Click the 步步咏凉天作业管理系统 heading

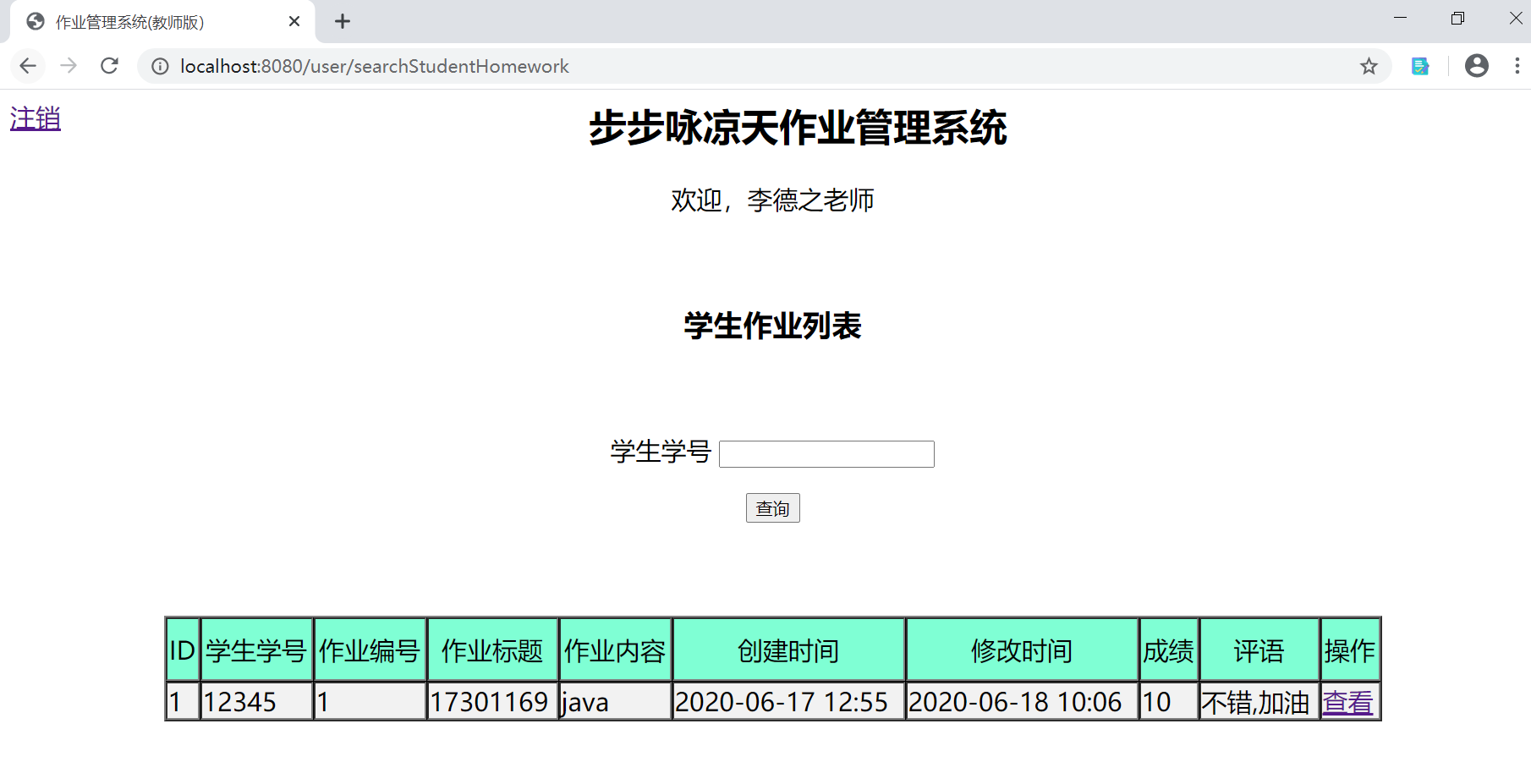pyautogui.click(x=798, y=129)
